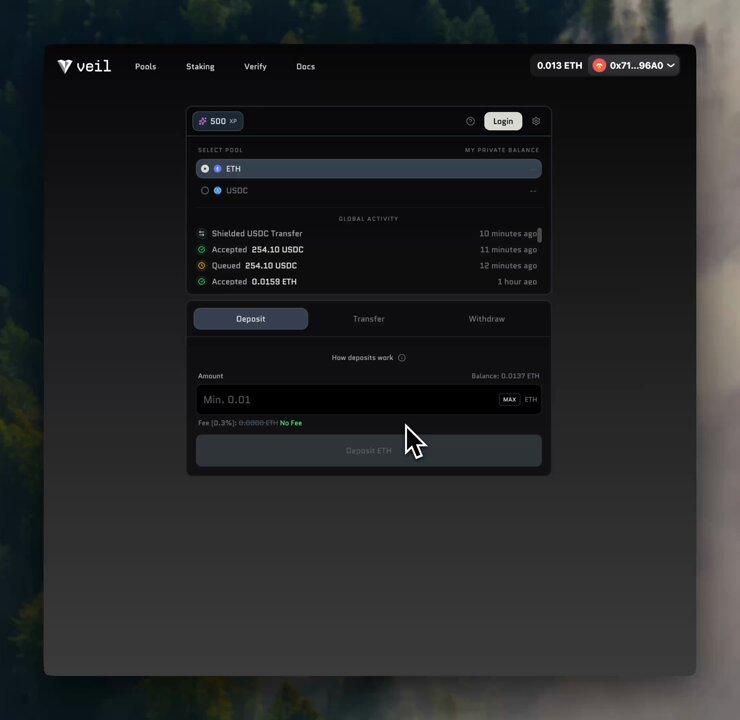Open the 500 XP badge

tap(218, 121)
